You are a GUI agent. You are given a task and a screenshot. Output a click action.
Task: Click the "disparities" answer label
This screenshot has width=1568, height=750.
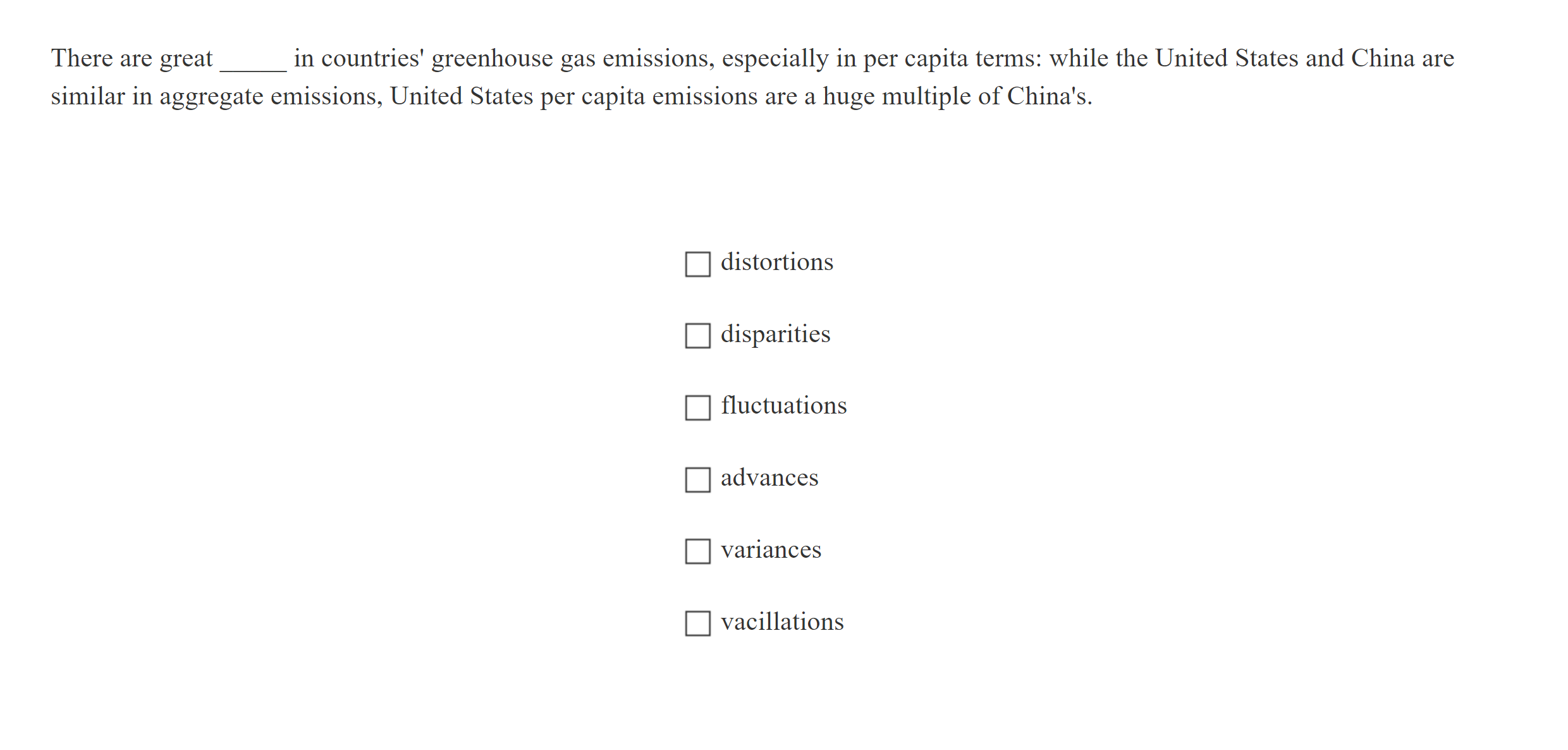click(775, 333)
